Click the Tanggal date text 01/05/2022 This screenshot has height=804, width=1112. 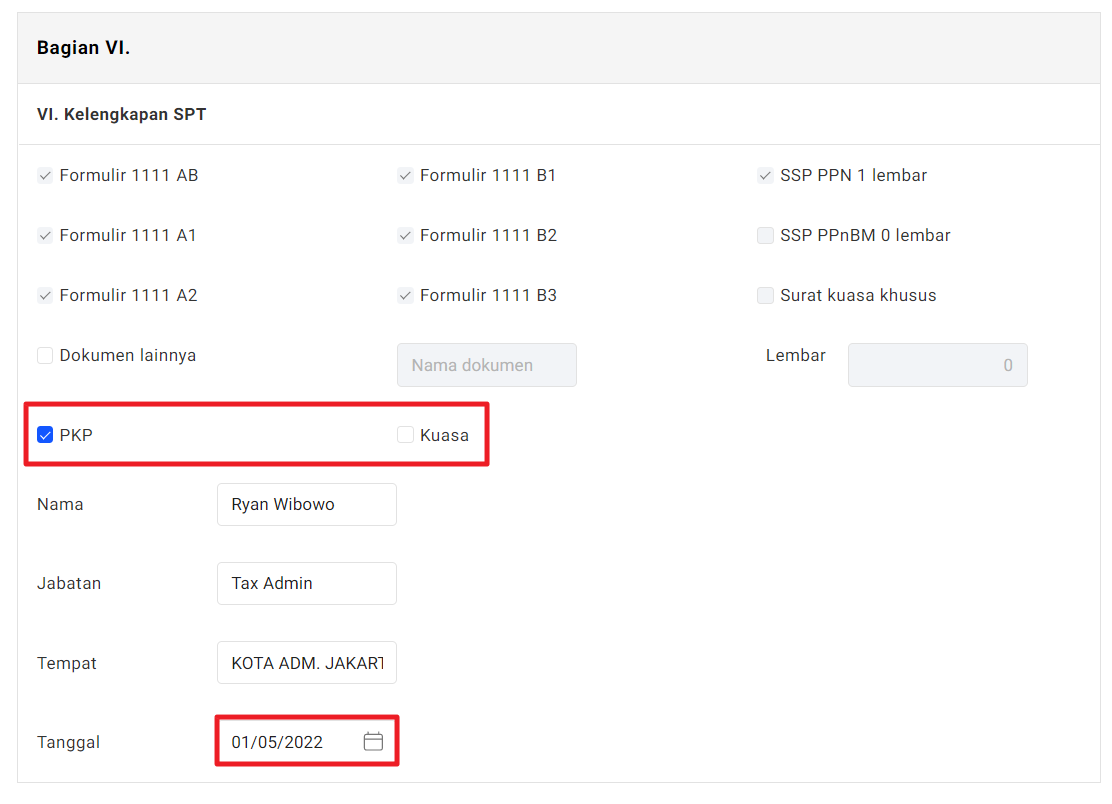point(278,742)
